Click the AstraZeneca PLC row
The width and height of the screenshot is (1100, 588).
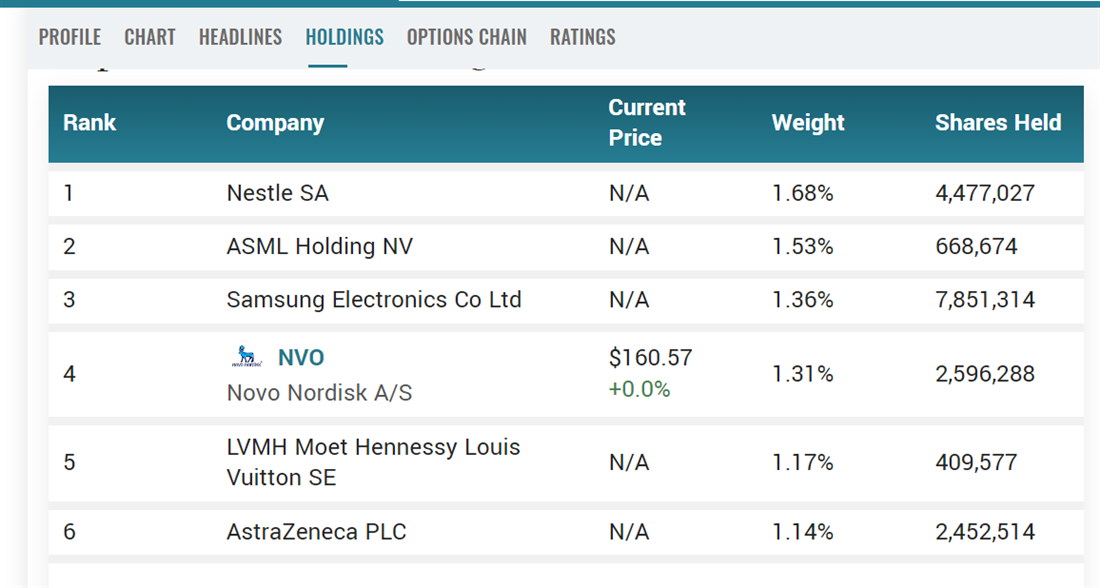coord(317,532)
